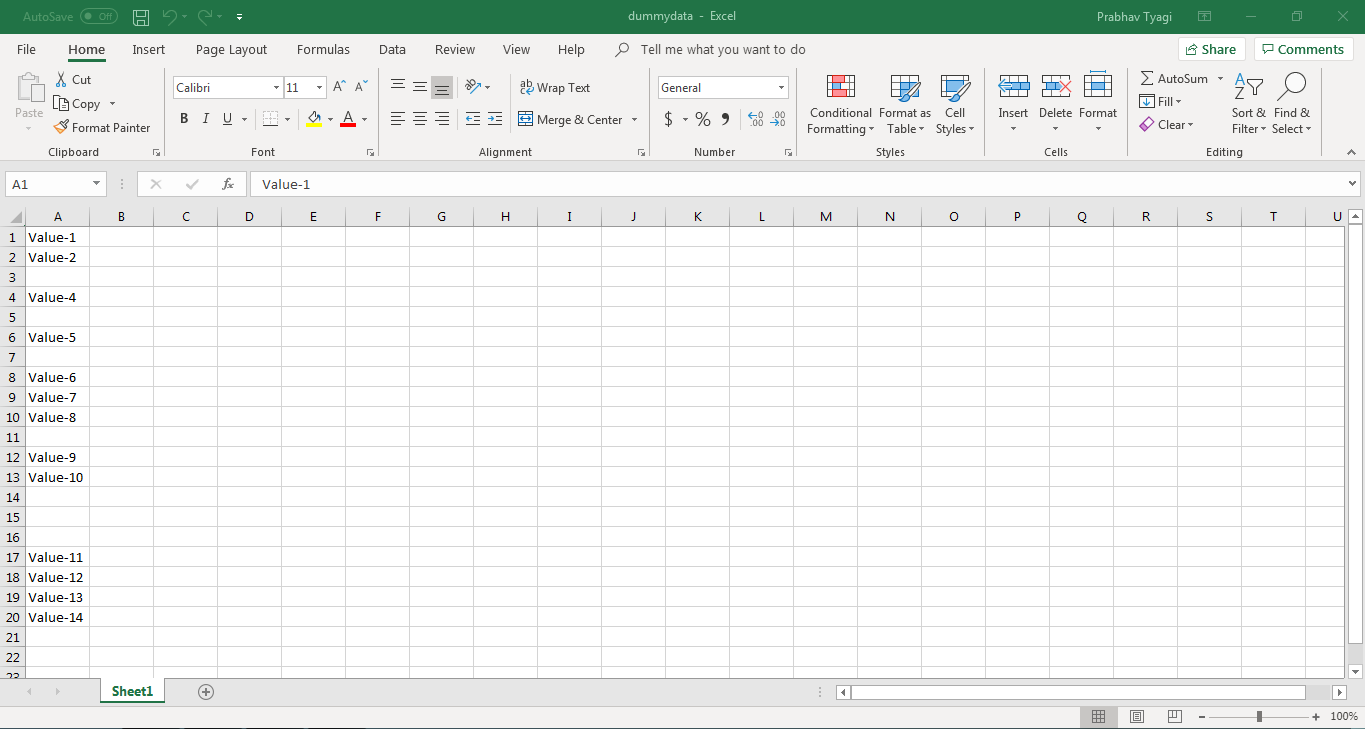1365x729 pixels.
Task: Open the Name Box dropdown arrow
Action: [97, 184]
